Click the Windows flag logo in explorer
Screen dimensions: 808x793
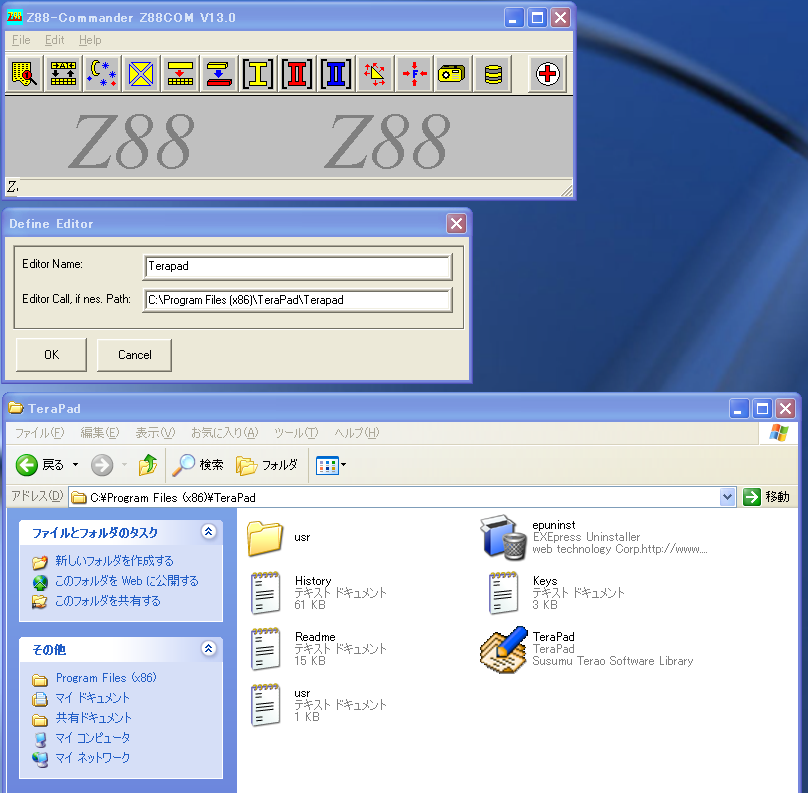pyautogui.click(x=779, y=433)
